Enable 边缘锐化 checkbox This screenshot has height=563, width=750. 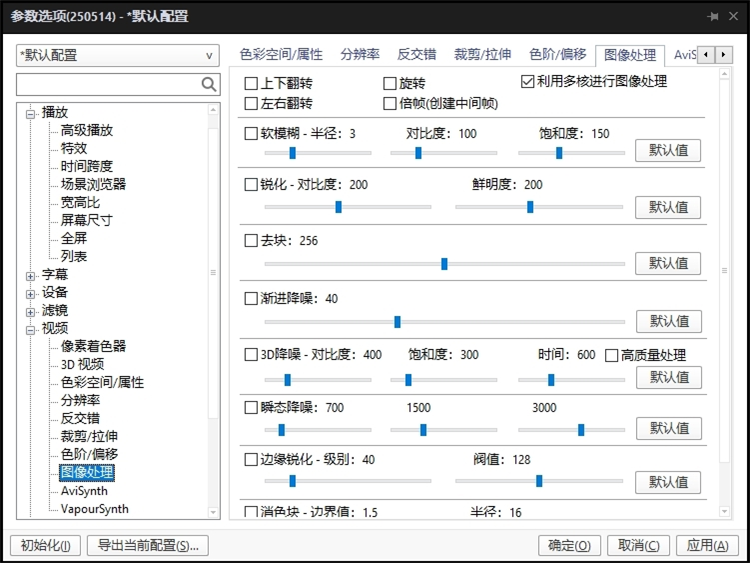(251, 460)
